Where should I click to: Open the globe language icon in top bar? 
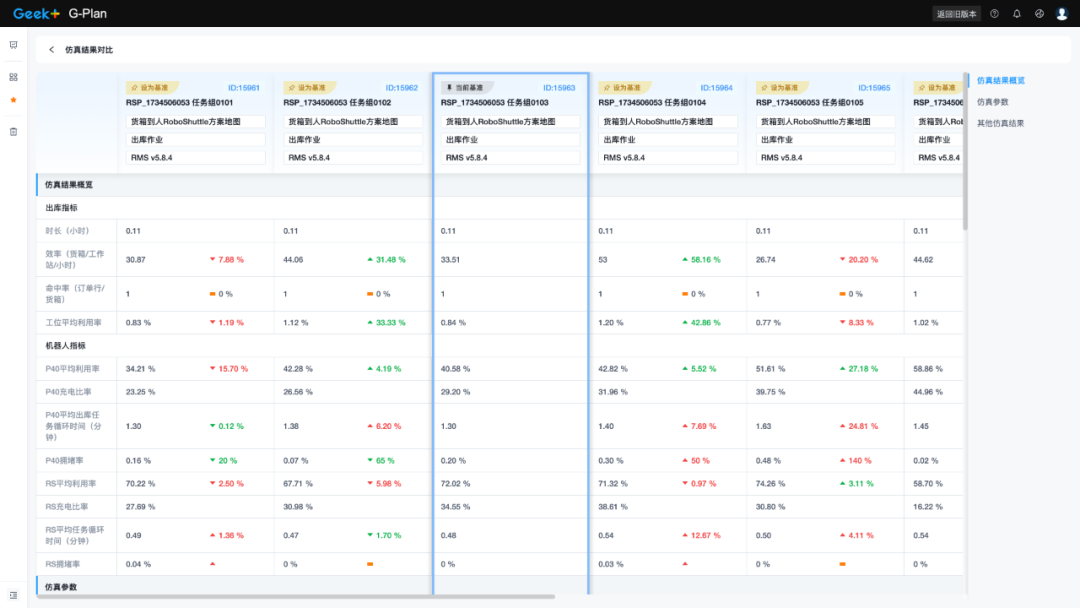pos(1039,13)
